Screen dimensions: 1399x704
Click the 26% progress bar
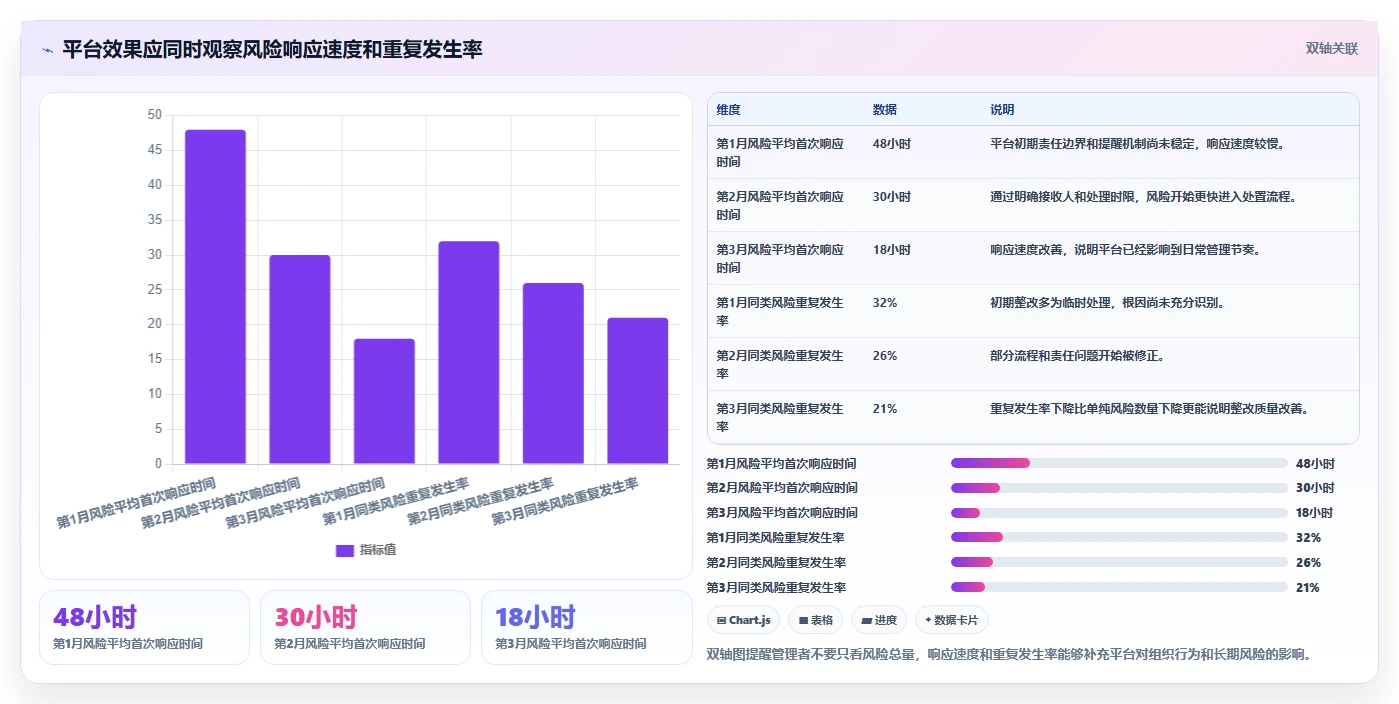point(1119,562)
